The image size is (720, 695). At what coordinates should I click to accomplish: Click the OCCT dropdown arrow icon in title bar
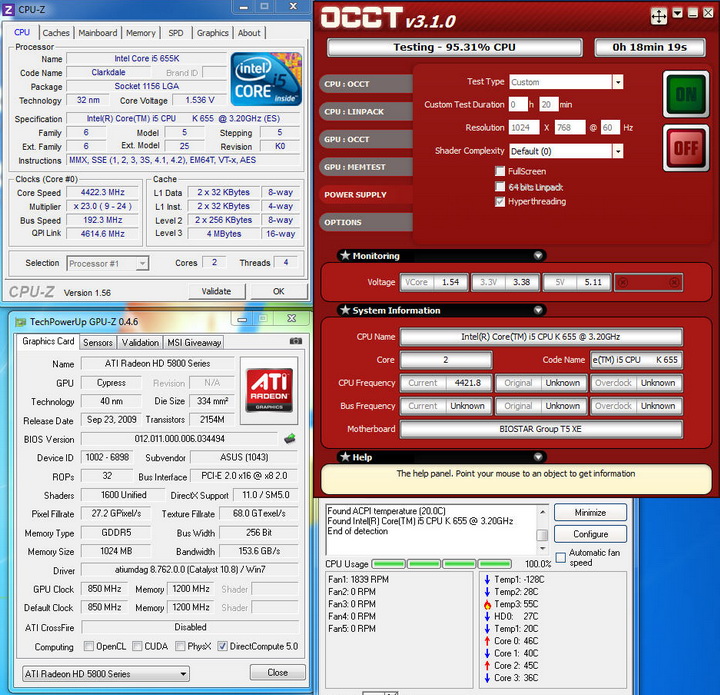pos(678,13)
